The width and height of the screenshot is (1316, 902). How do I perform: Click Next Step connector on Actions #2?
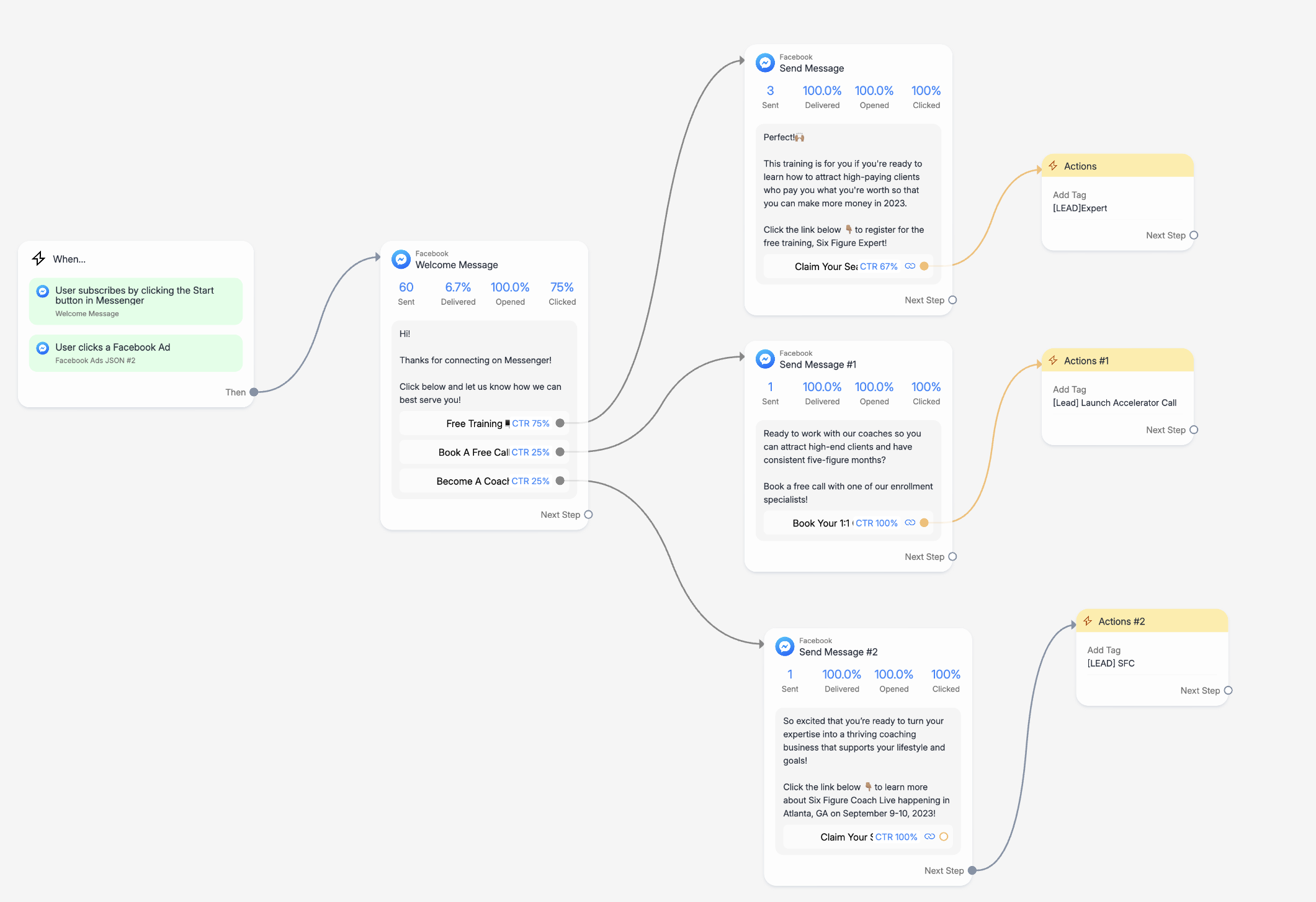click(x=1228, y=691)
